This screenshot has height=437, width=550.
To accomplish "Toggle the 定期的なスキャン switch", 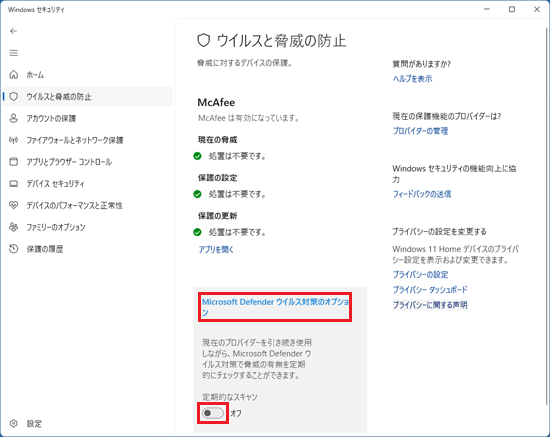I will (x=213, y=413).
